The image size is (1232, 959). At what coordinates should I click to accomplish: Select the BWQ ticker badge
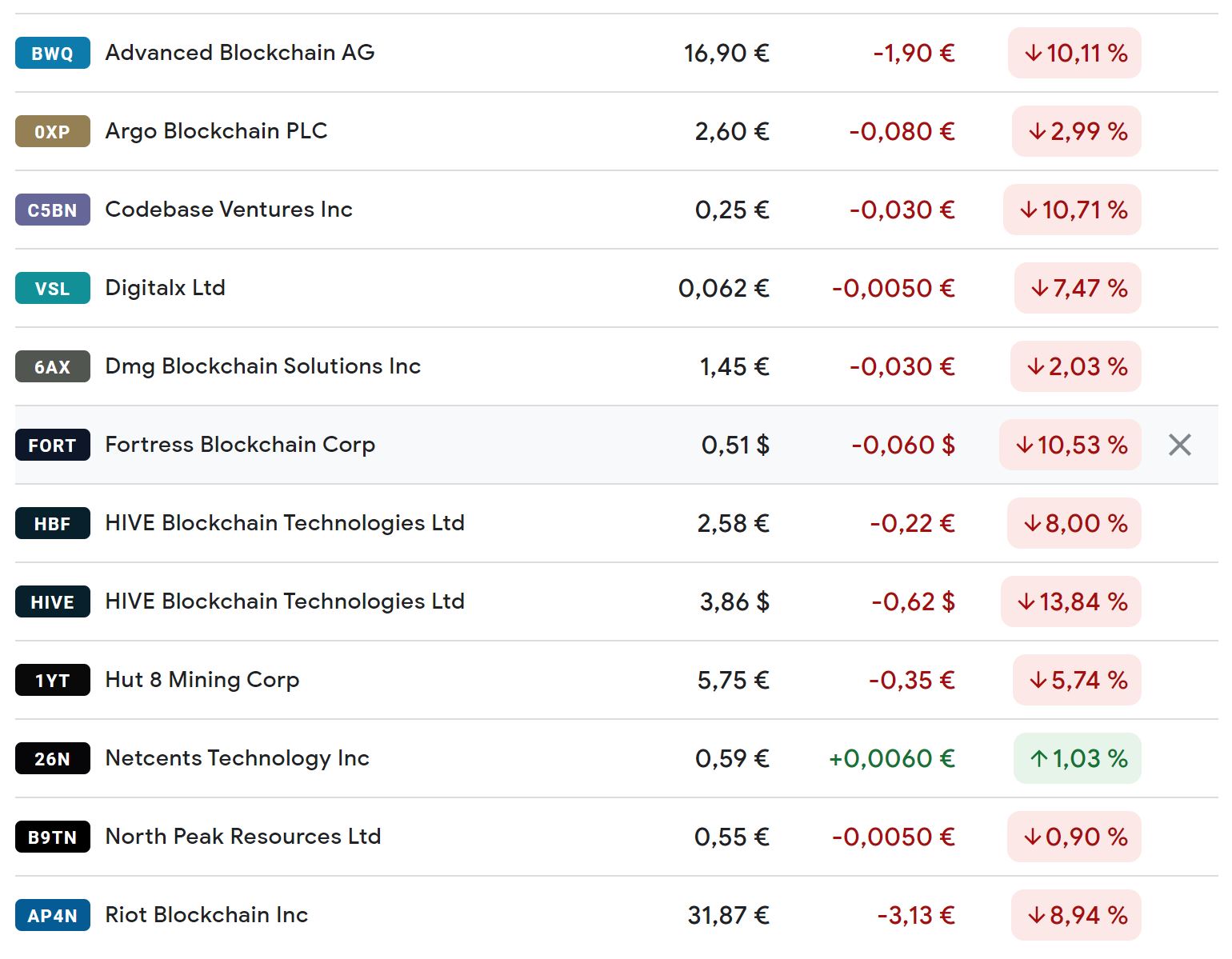tap(52, 53)
